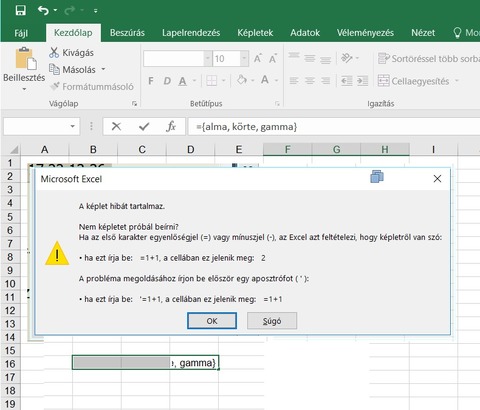Screen dimensions: 480x410
Task: Click the decrease font size icon
Action: (273, 59)
